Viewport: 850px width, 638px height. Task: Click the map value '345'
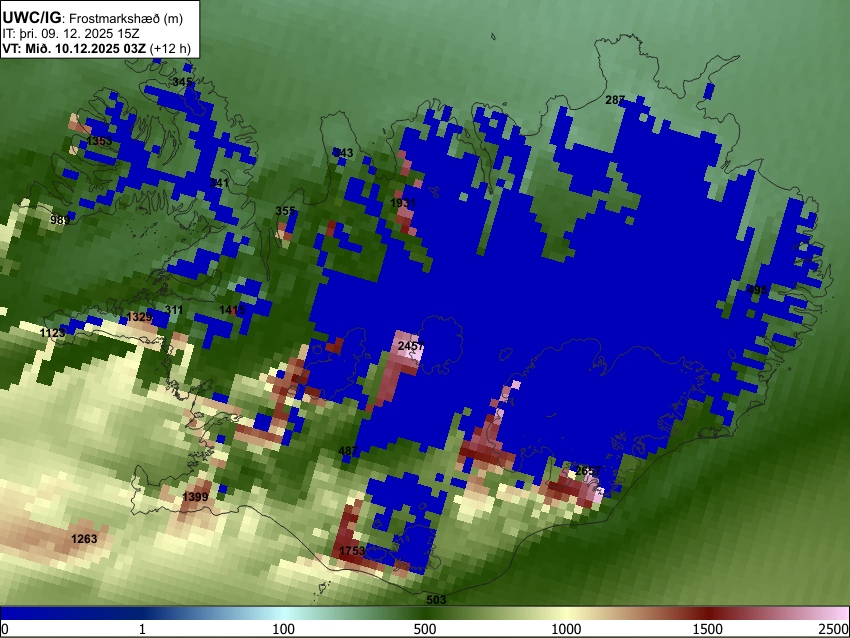(x=182, y=82)
